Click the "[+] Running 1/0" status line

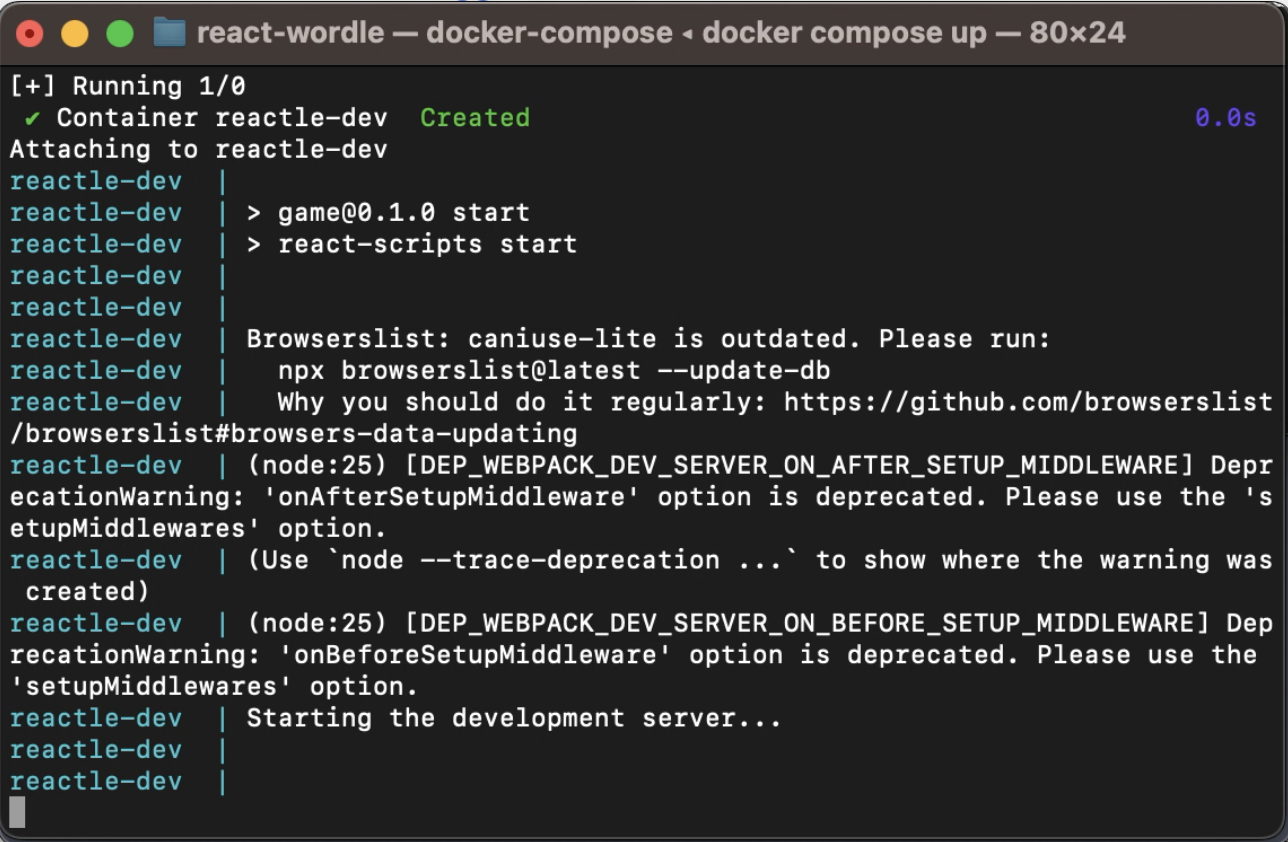coord(127,86)
